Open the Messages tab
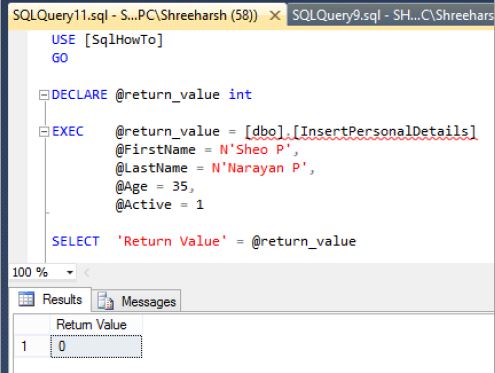495x373 pixels. pos(137,301)
